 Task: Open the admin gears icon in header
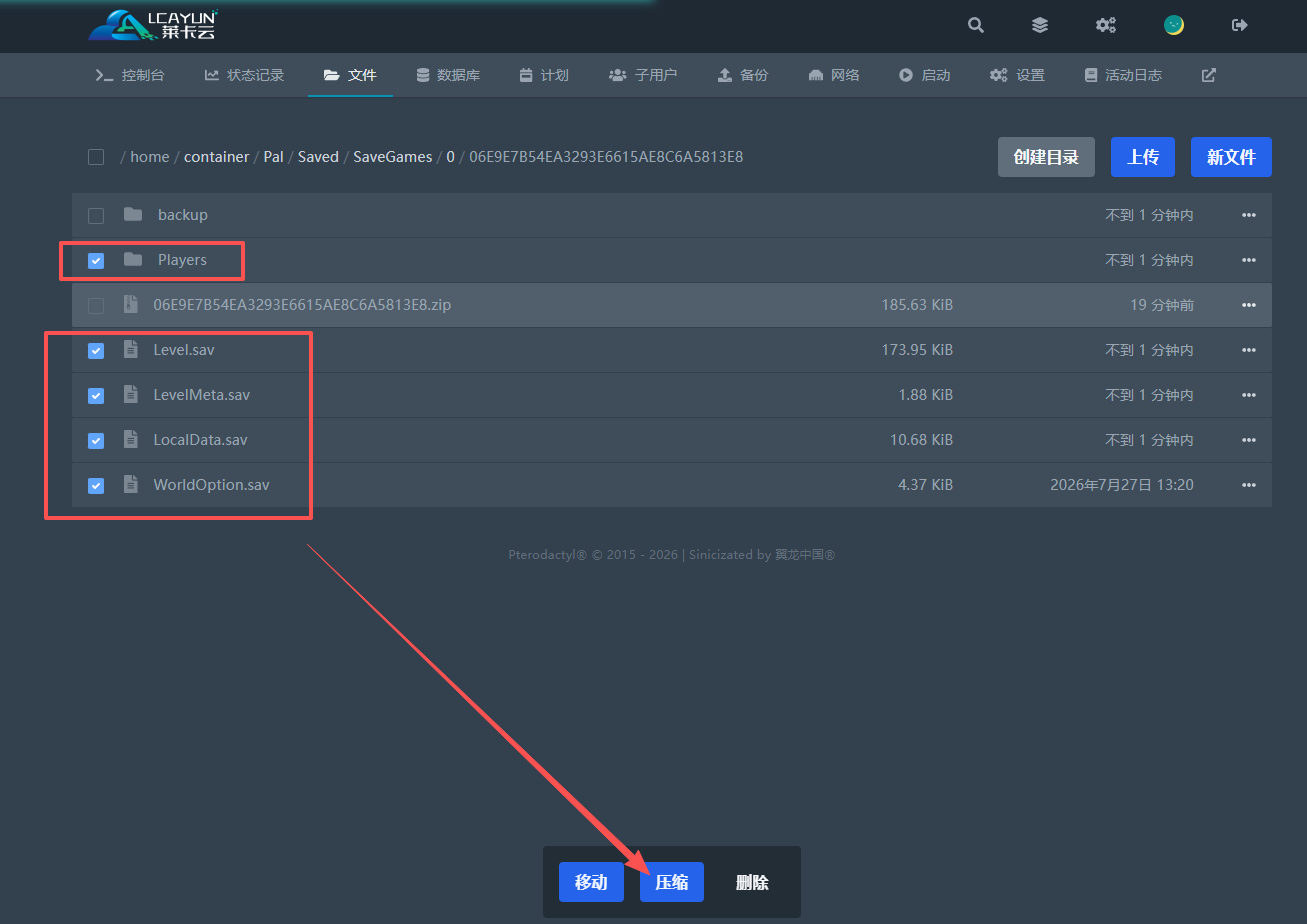1106,26
